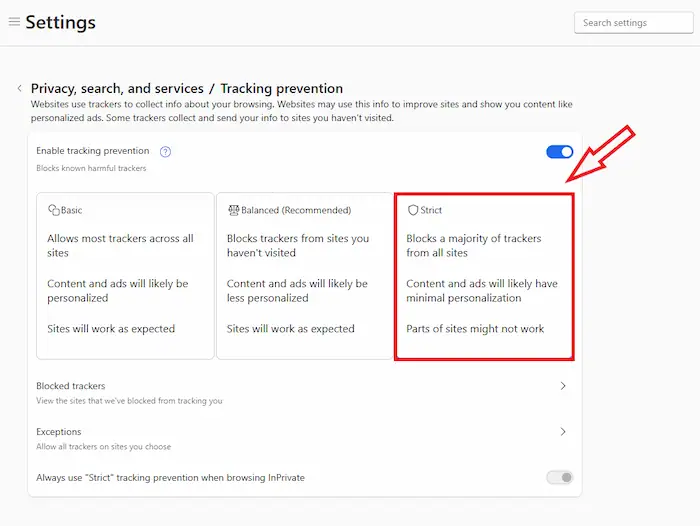Toggle Always use Strict for InPrivate switch
The height and width of the screenshot is (526, 700).
pyautogui.click(x=559, y=478)
